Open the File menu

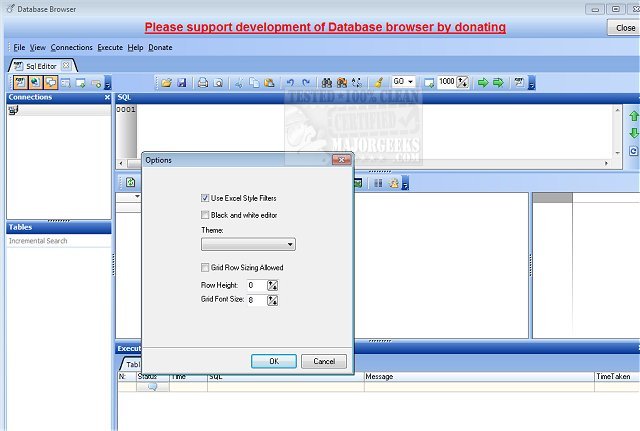[19, 47]
